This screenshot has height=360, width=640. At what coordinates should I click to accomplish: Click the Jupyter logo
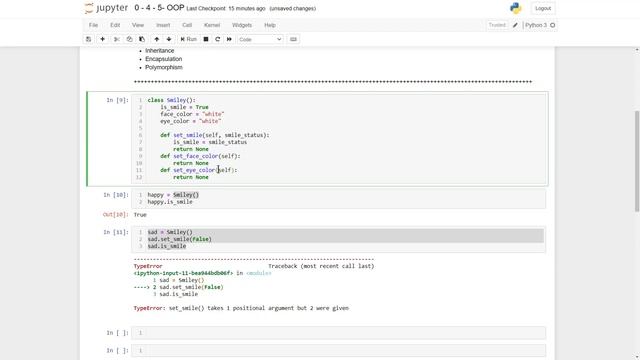point(106,8)
